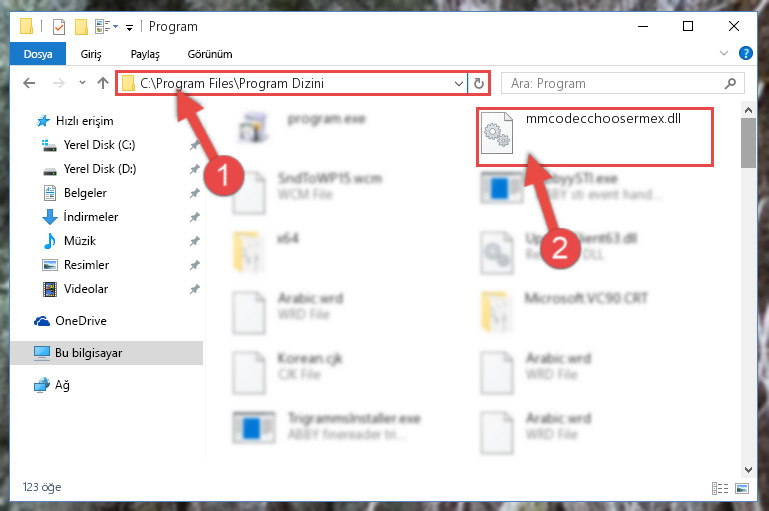This screenshot has width=769, height=511.
Task: Click the vertical scrollbar down arrow
Action: pos(748,469)
